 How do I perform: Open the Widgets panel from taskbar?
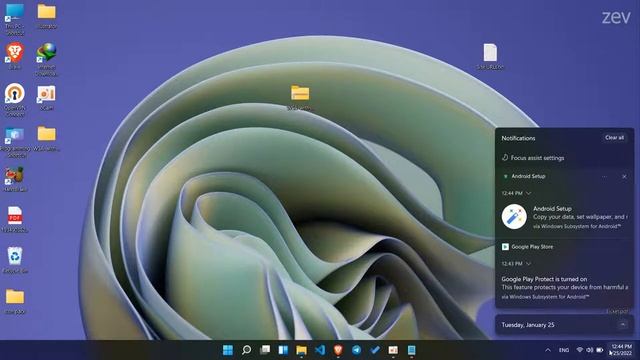283,350
